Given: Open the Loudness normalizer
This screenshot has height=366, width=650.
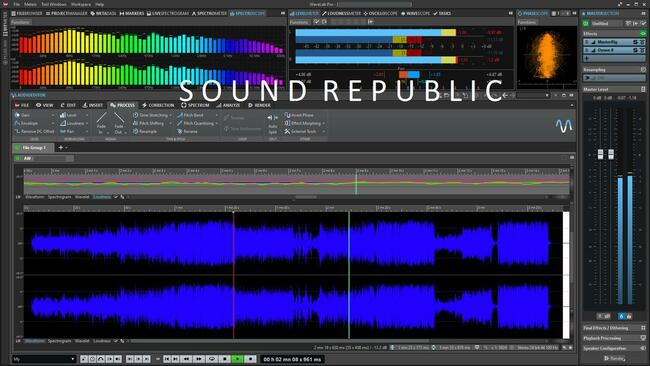Looking at the screenshot, I should 72,123.
